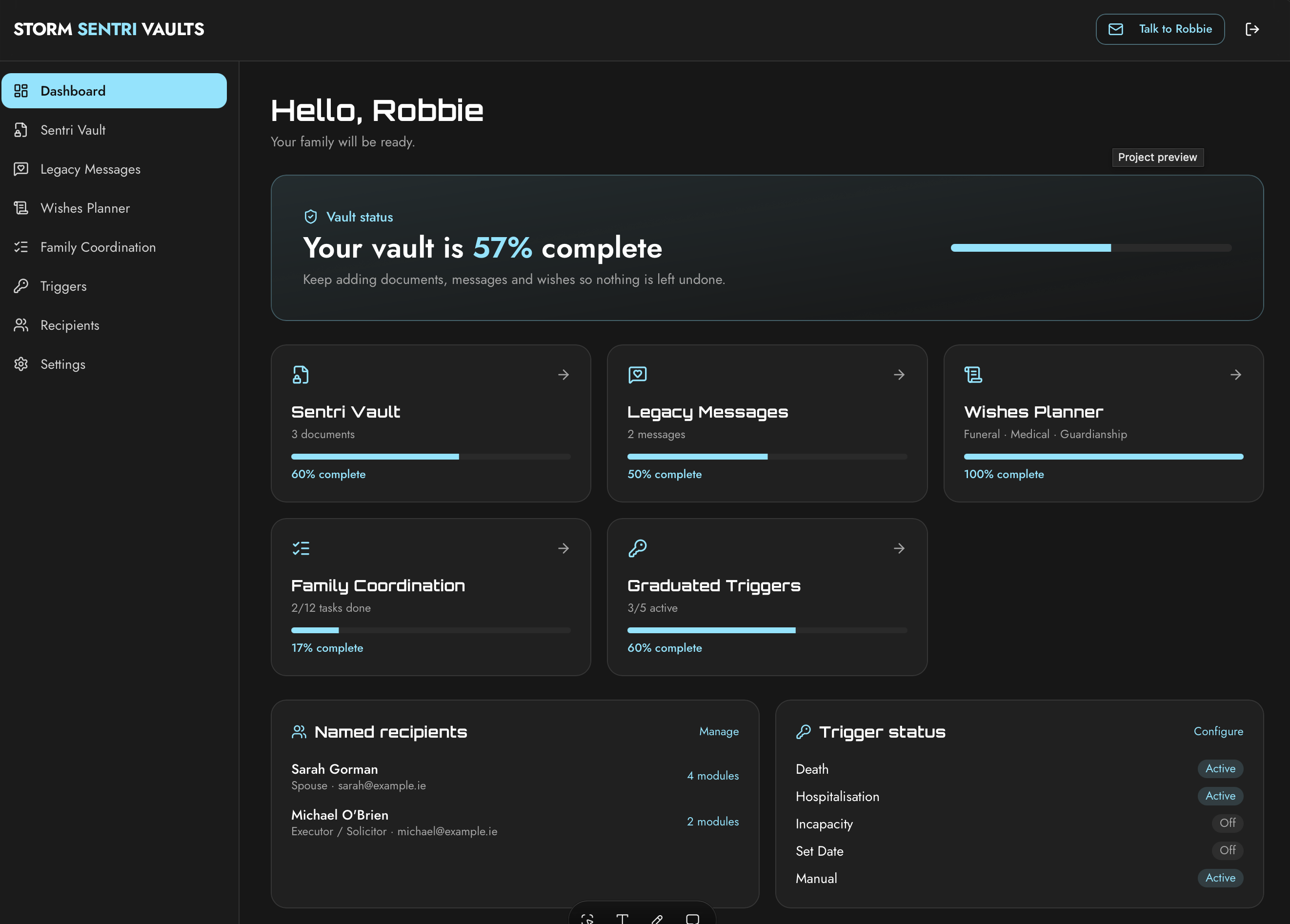Click the Wishes Planner scroll sidebar icon
Screen dimensions: 1290x924
click(21, 208)
